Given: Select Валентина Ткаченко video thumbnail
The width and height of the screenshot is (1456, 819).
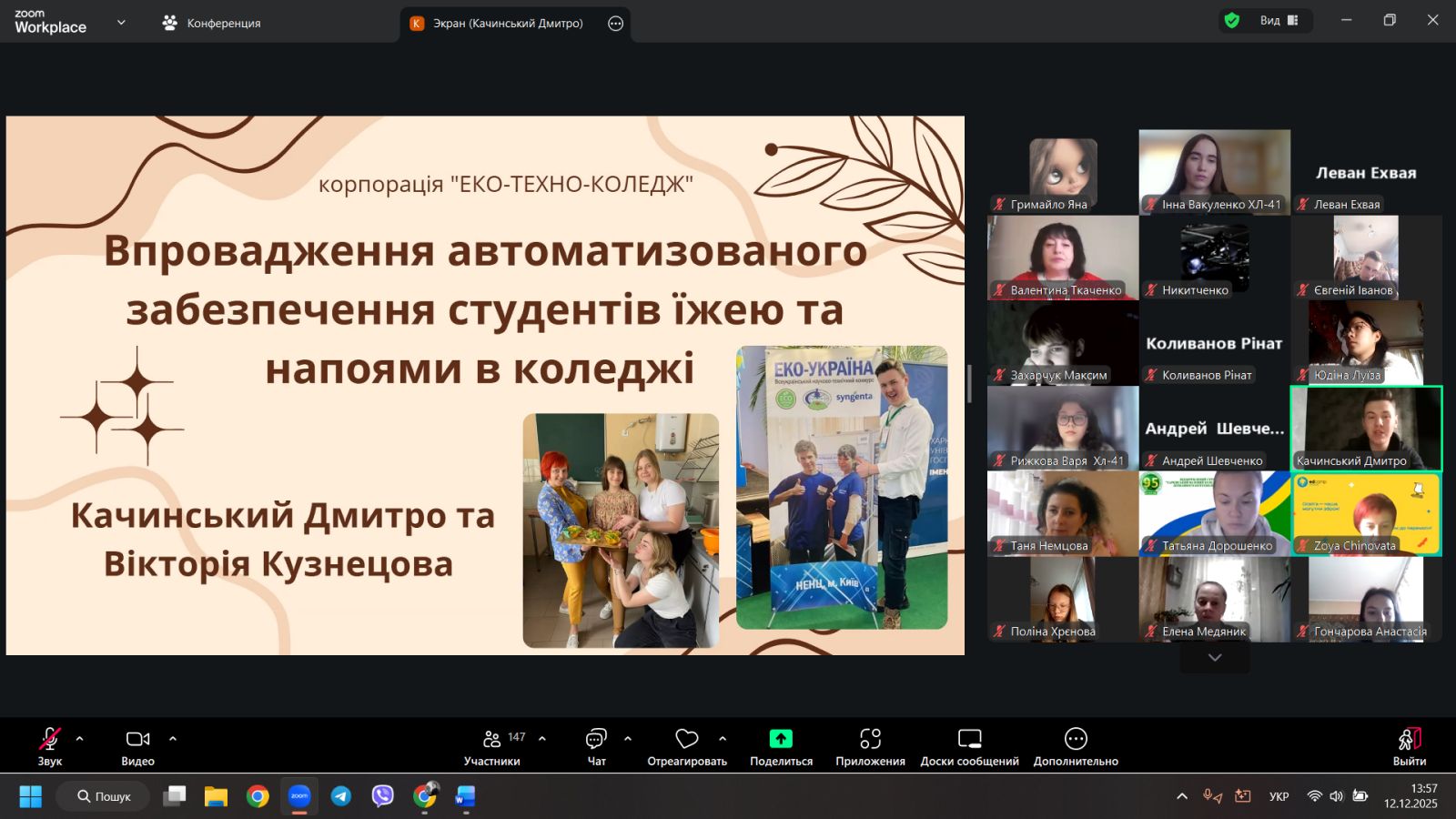Looking at the screenshot, I should (1063, 258).
